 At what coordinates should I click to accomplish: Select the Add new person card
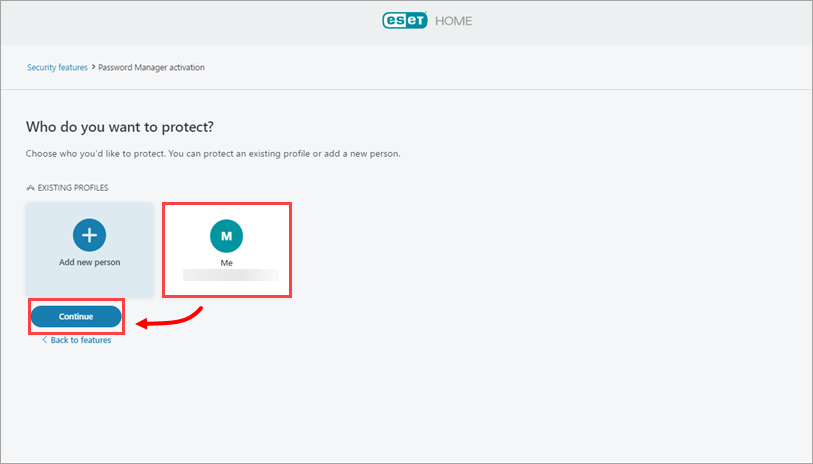pyautogui.click(x=90, y=249)
